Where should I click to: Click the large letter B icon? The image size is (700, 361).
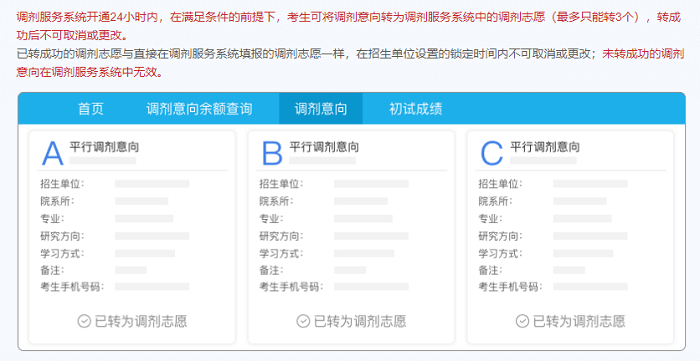(272, 153)
